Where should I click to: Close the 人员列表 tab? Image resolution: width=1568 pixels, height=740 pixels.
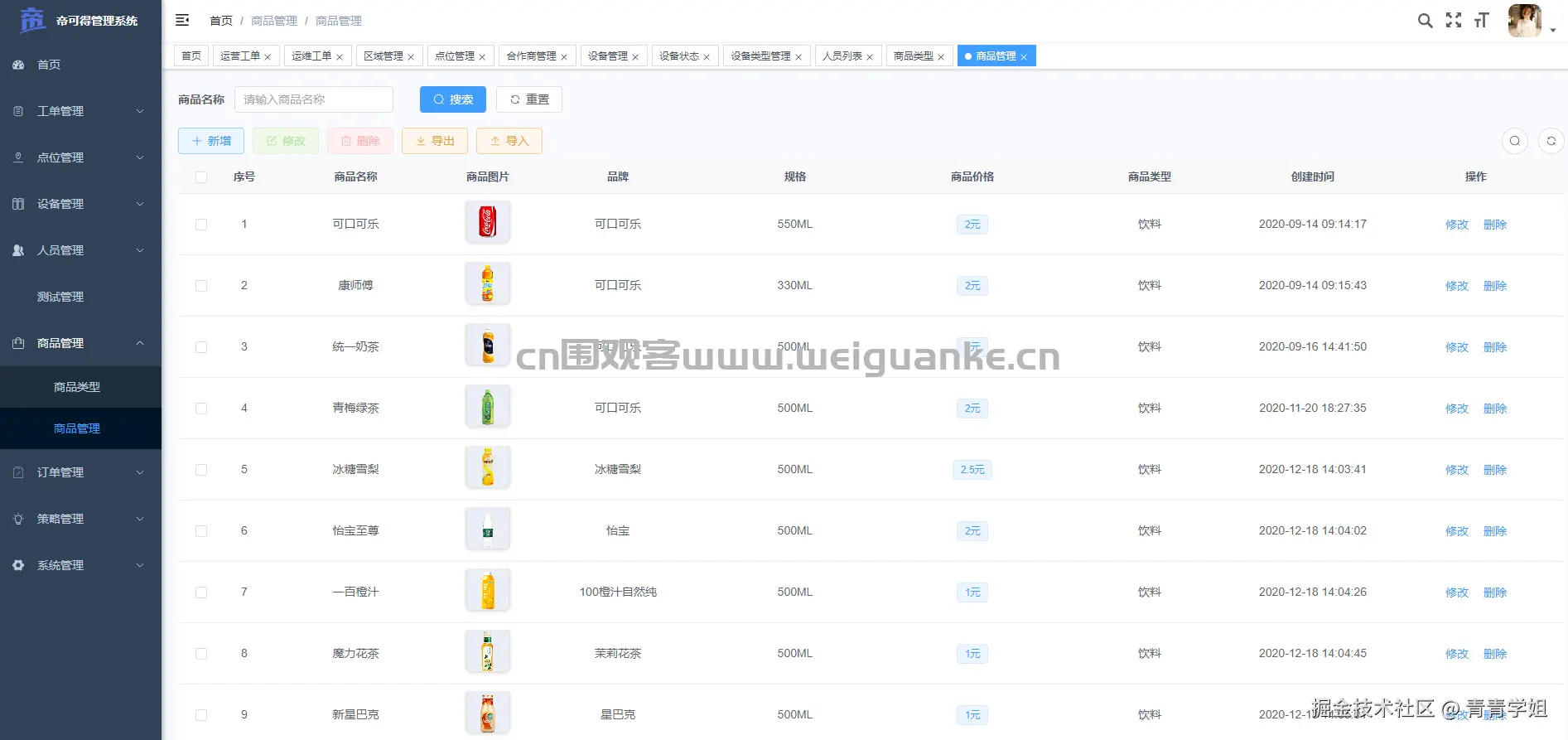coord(870,57)
